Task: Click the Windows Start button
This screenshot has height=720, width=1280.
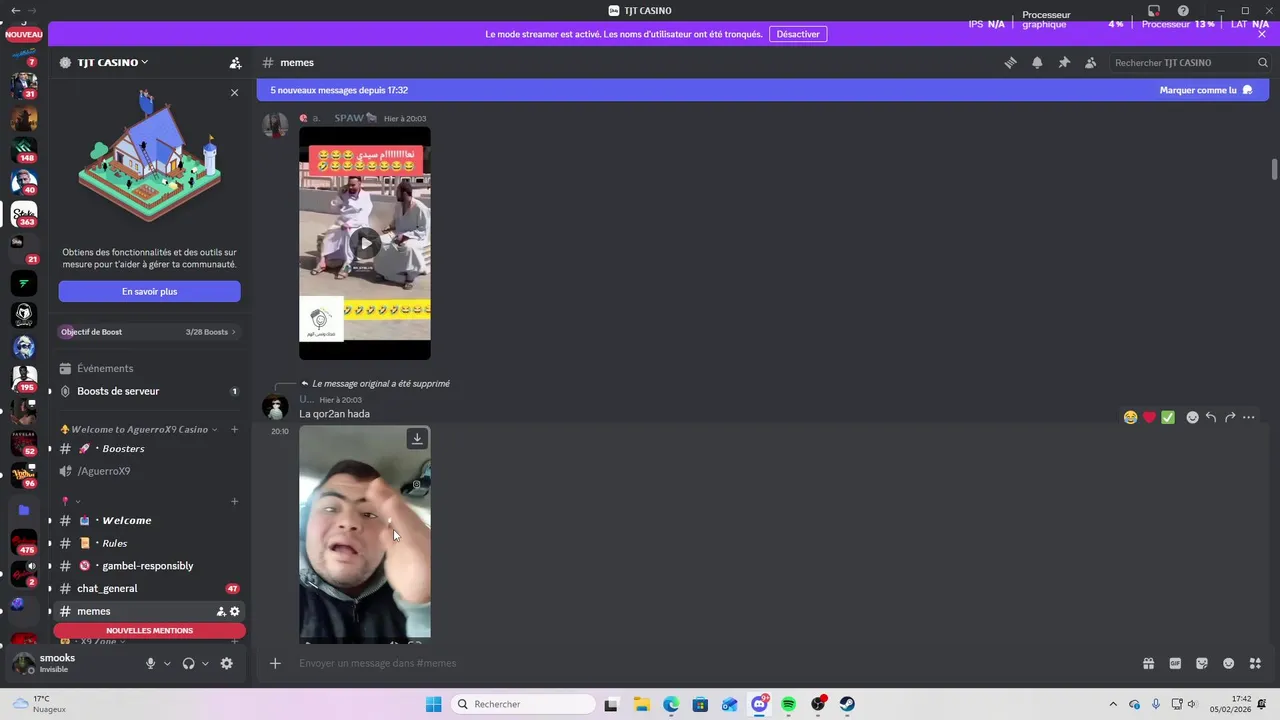Action: coord(433,704)
